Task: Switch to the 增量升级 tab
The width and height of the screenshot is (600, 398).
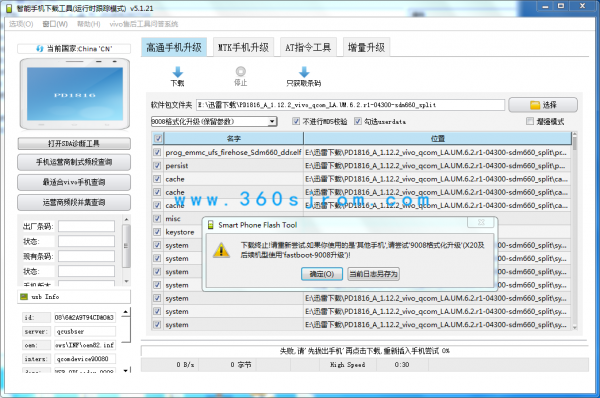Action: [x=366, y=47]
